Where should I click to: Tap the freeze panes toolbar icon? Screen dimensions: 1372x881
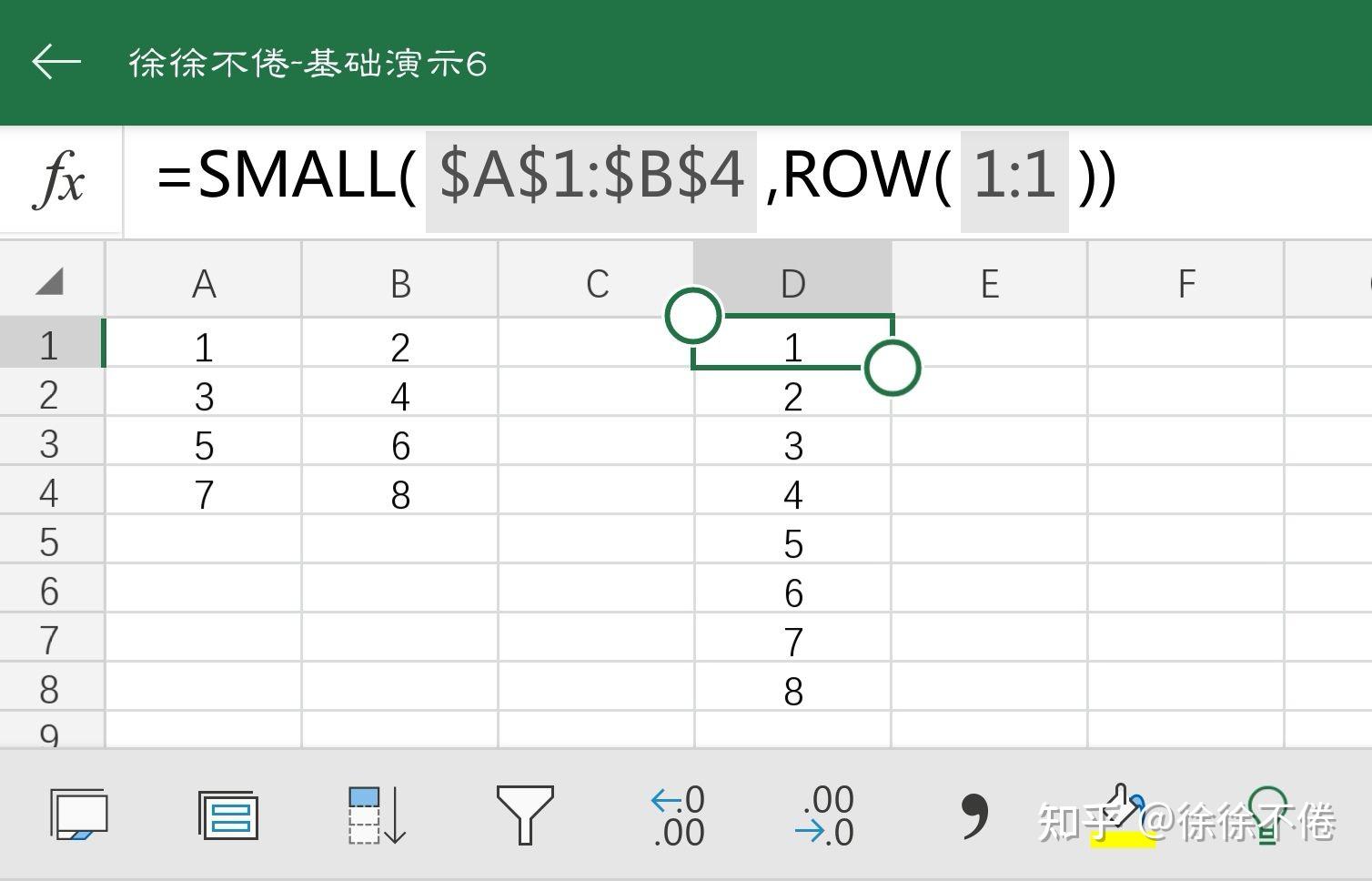click(77, 815)
